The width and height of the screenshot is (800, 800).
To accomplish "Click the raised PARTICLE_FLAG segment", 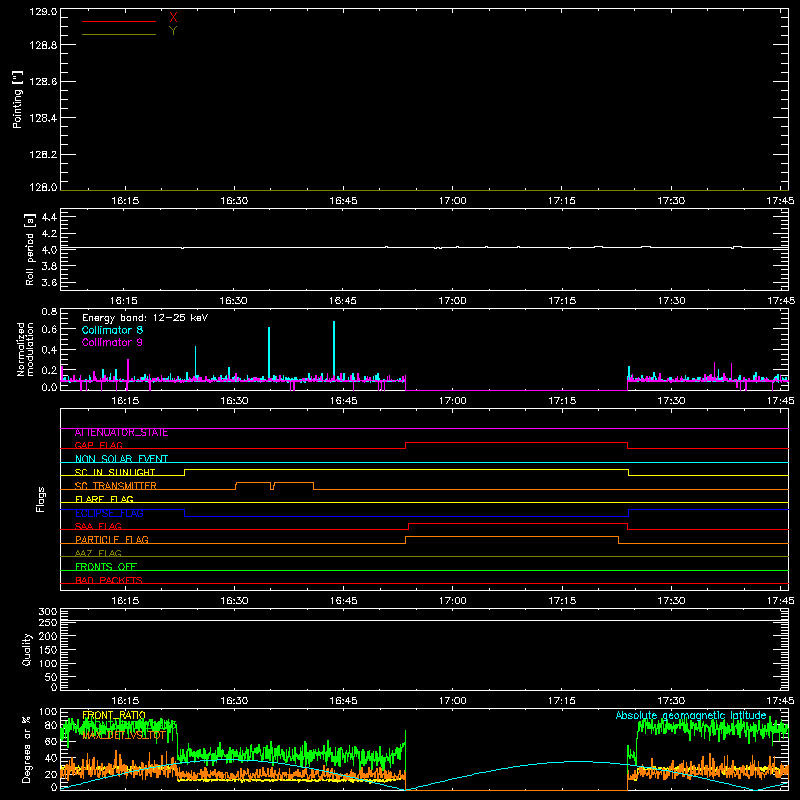I will click(x=512, y=537).
